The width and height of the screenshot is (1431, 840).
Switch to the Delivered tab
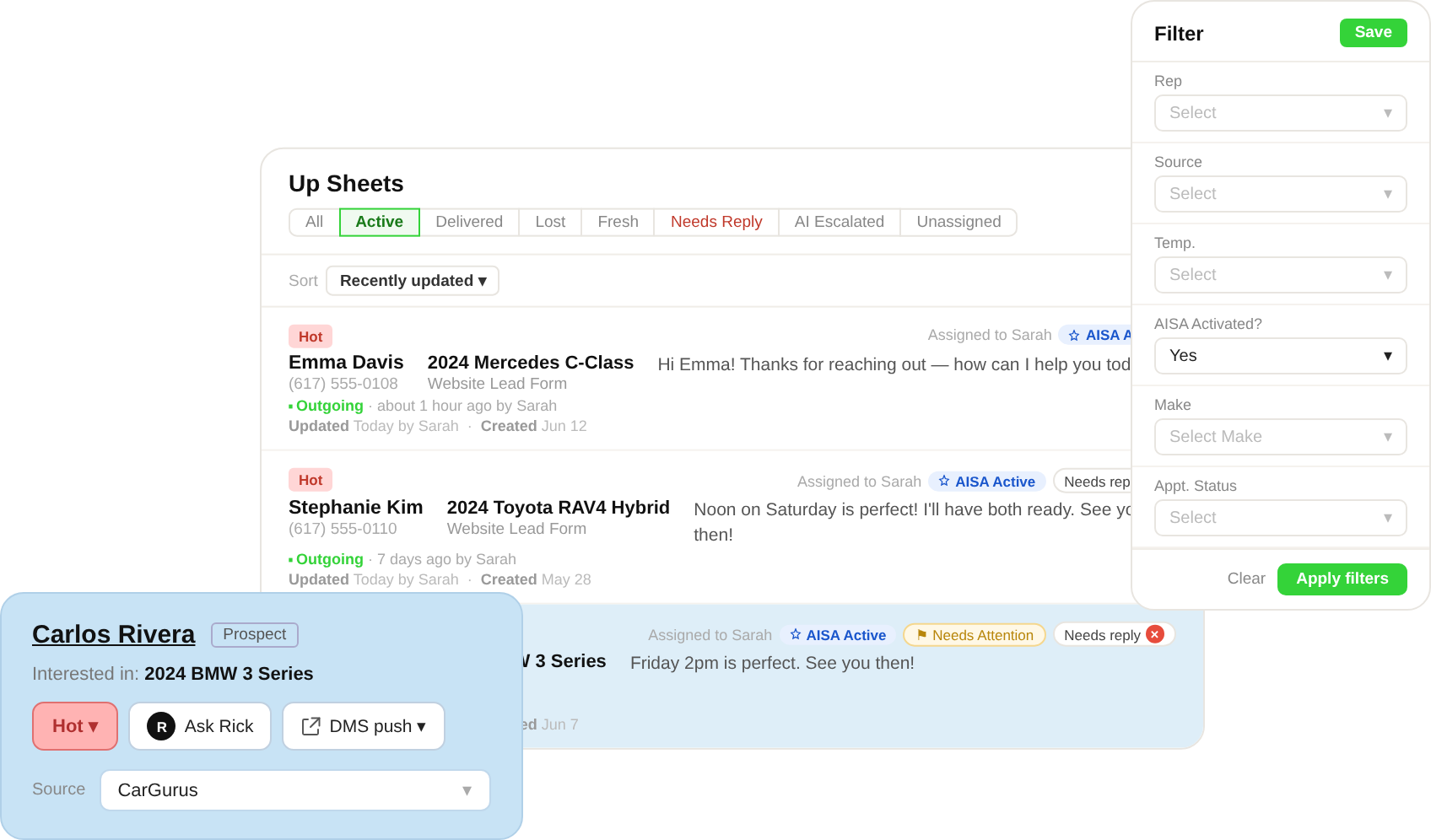click(469, 222)
